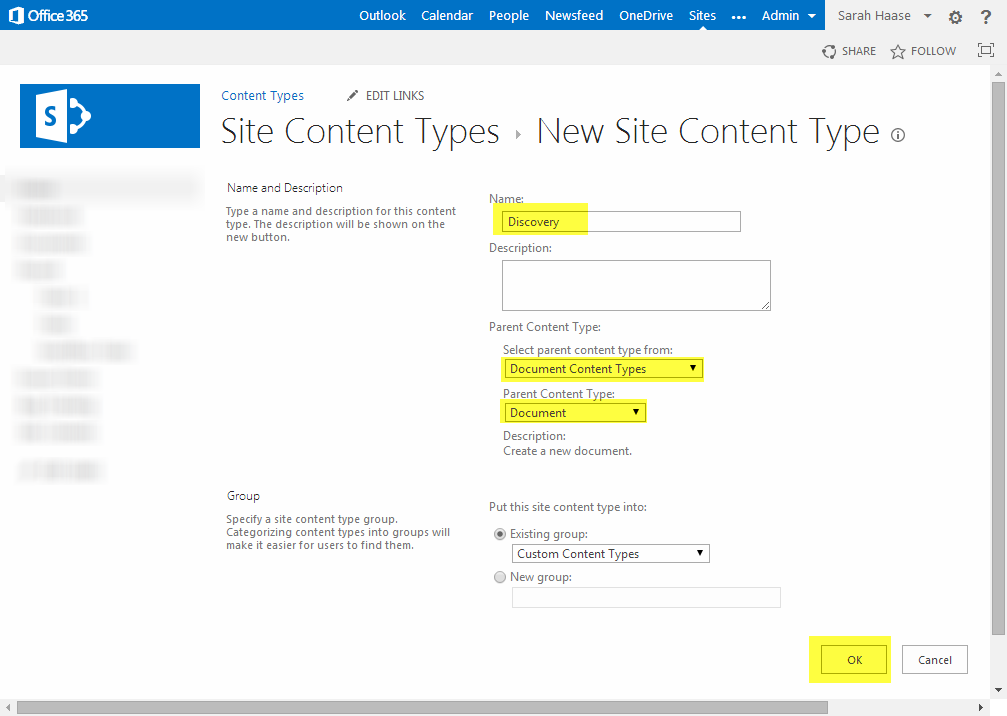The width and height of the screenshot is (1007, 716).
Task: Click the help question mark icon
Action: pos(985,17)
